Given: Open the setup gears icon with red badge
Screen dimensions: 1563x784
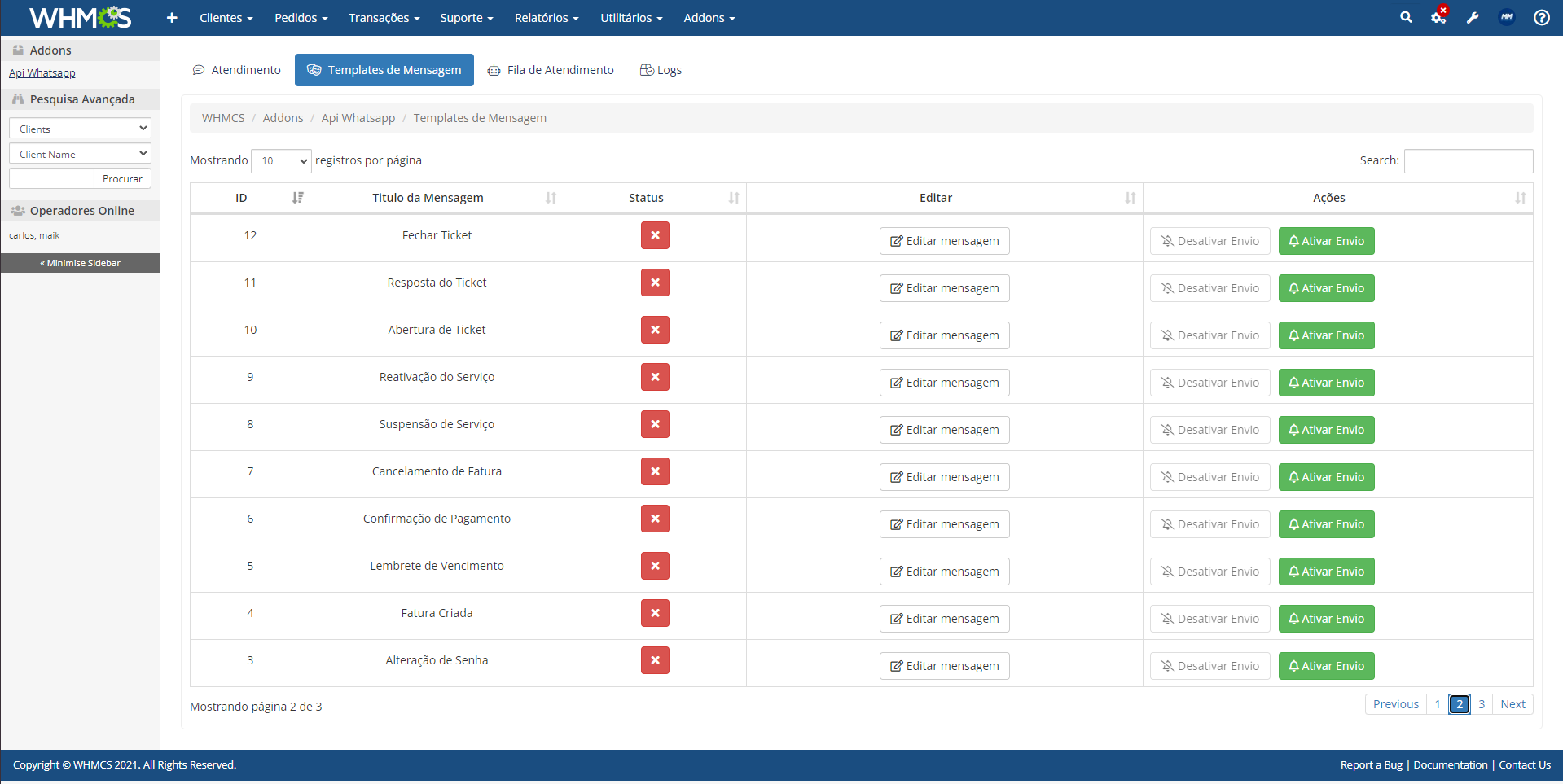Looking at the screenshot, I should (1439, 16).
